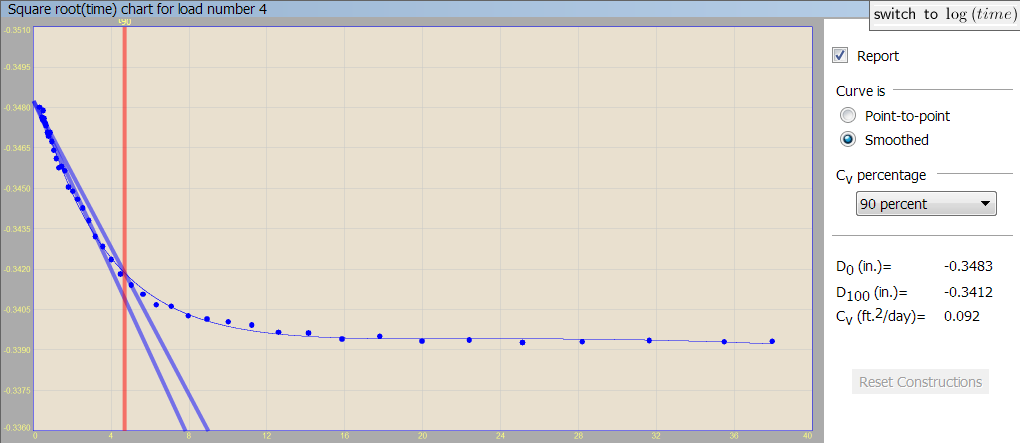Click the Reset Constructions button
The width and height of the screenshot is (1020, 443).
coord(919,382)
